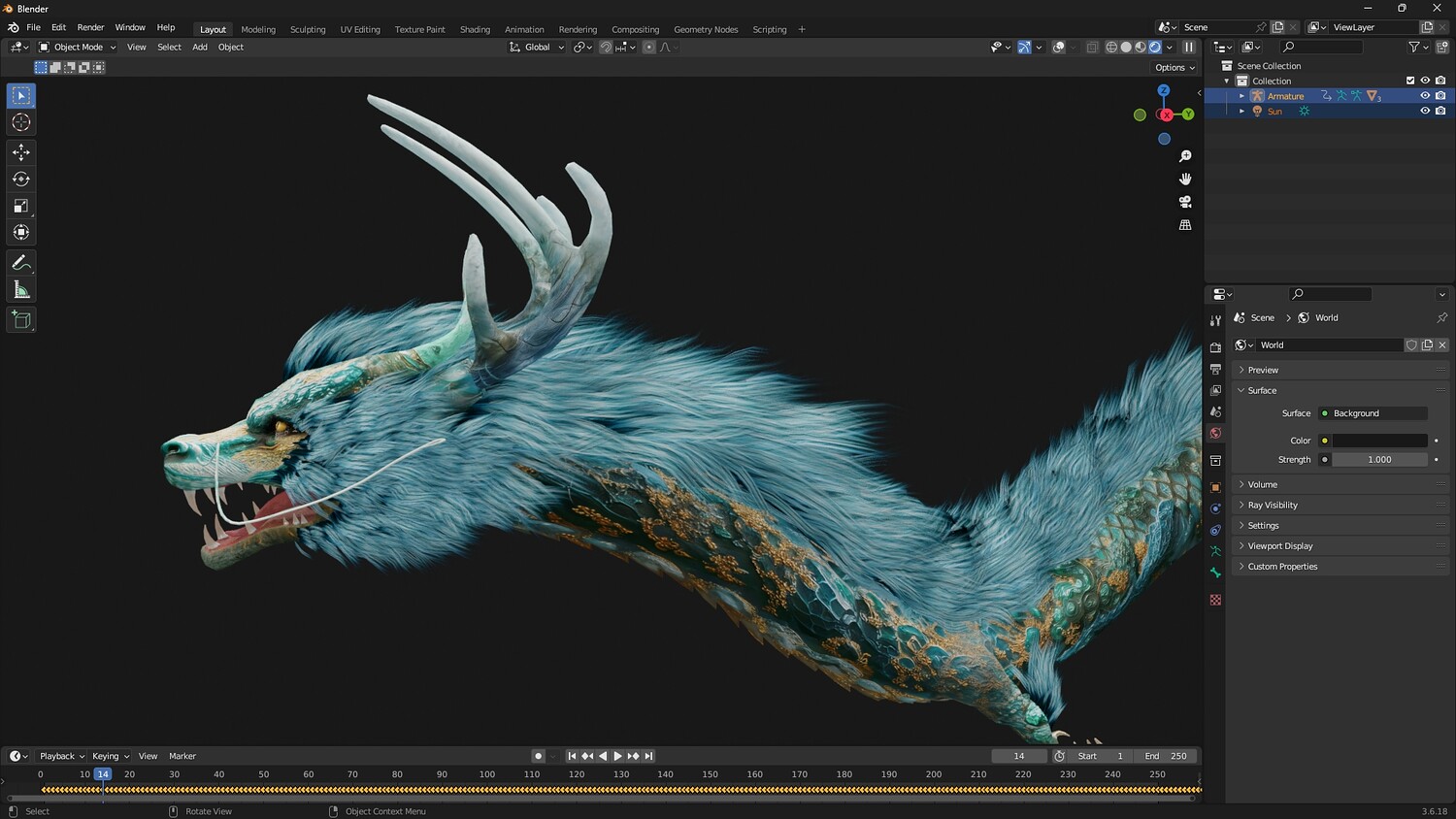Uncheck the Collection exclude checkbox

tap(1410, 81)
